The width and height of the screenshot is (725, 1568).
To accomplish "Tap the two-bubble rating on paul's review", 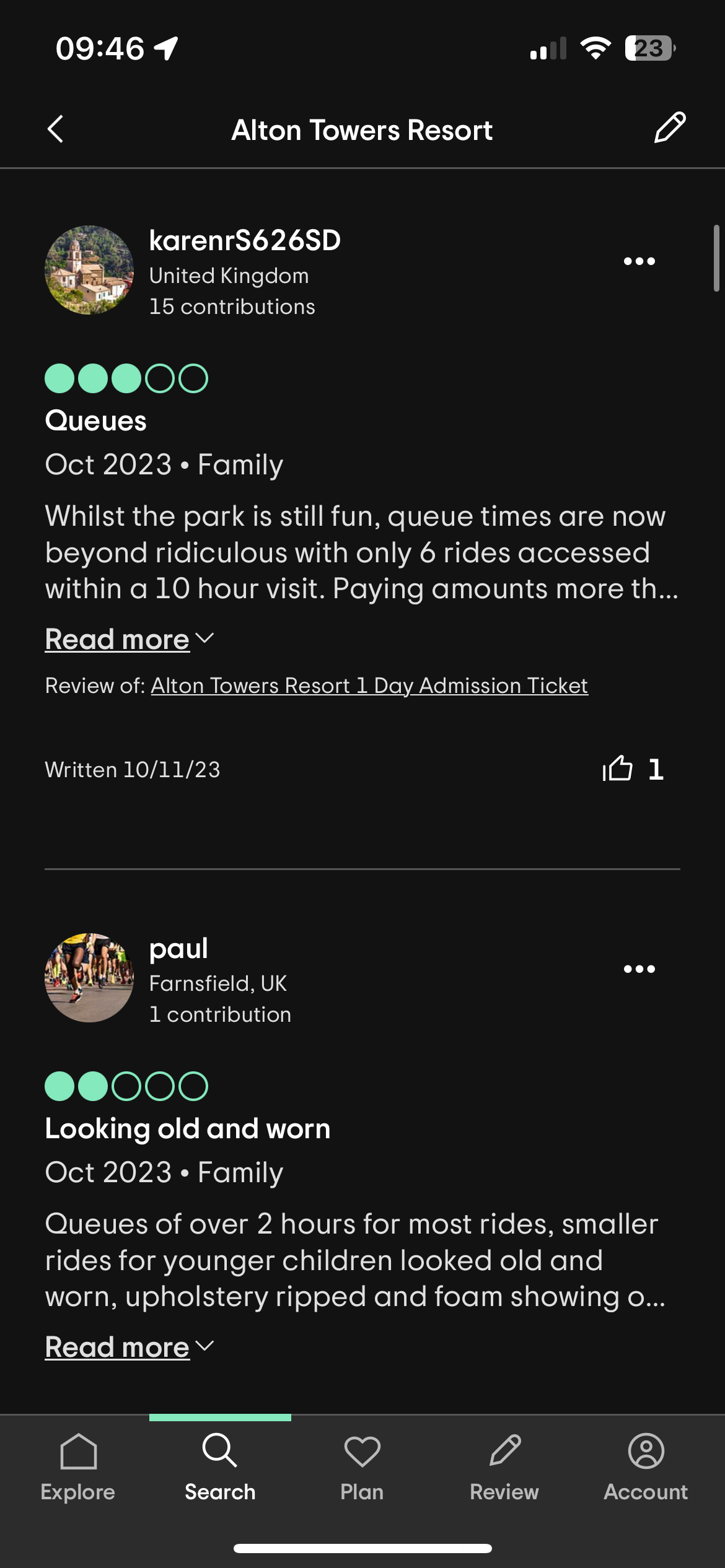I will pos(126,1086).
